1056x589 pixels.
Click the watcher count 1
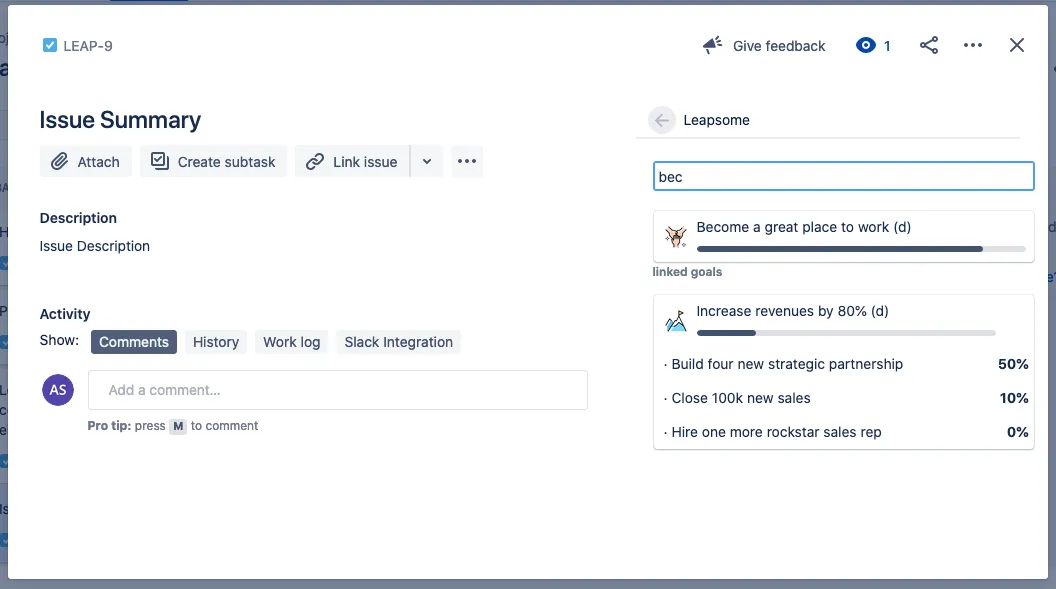click(887, 46)
